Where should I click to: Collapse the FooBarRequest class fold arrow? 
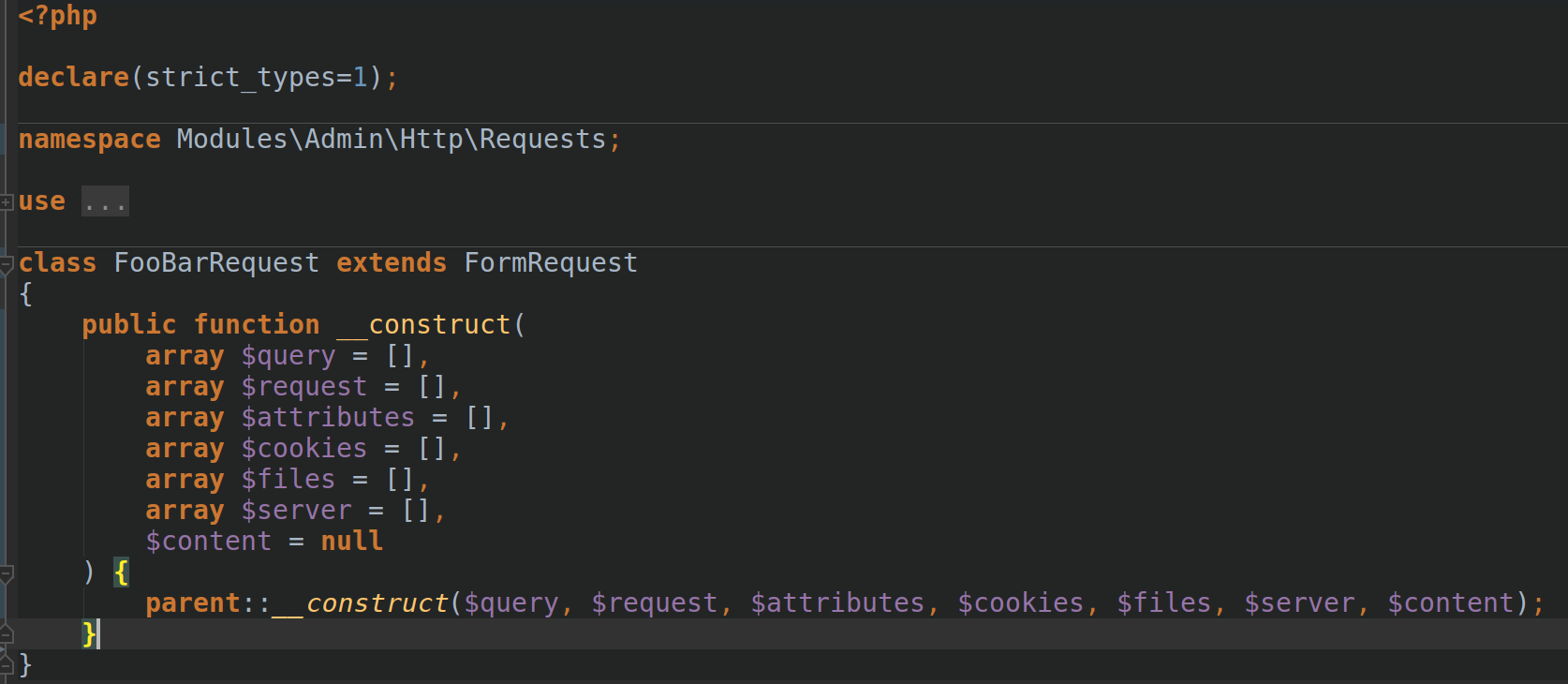6,265
